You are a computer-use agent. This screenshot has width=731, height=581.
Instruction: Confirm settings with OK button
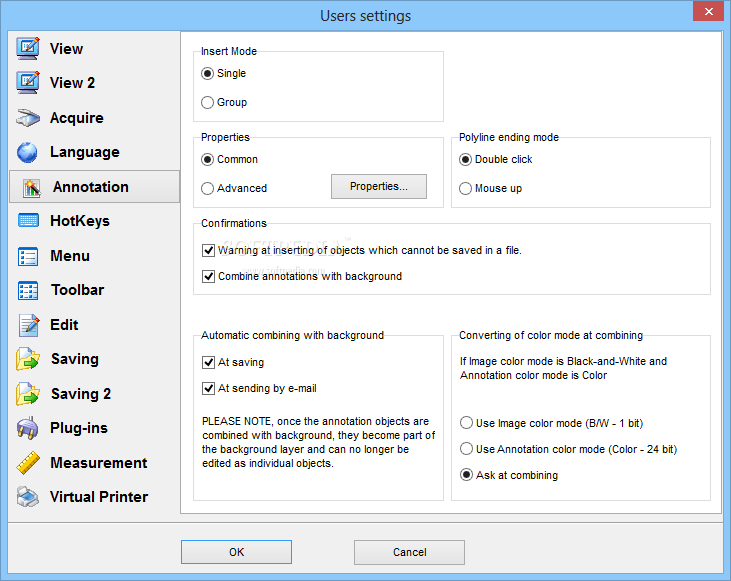tap(236, 552)
